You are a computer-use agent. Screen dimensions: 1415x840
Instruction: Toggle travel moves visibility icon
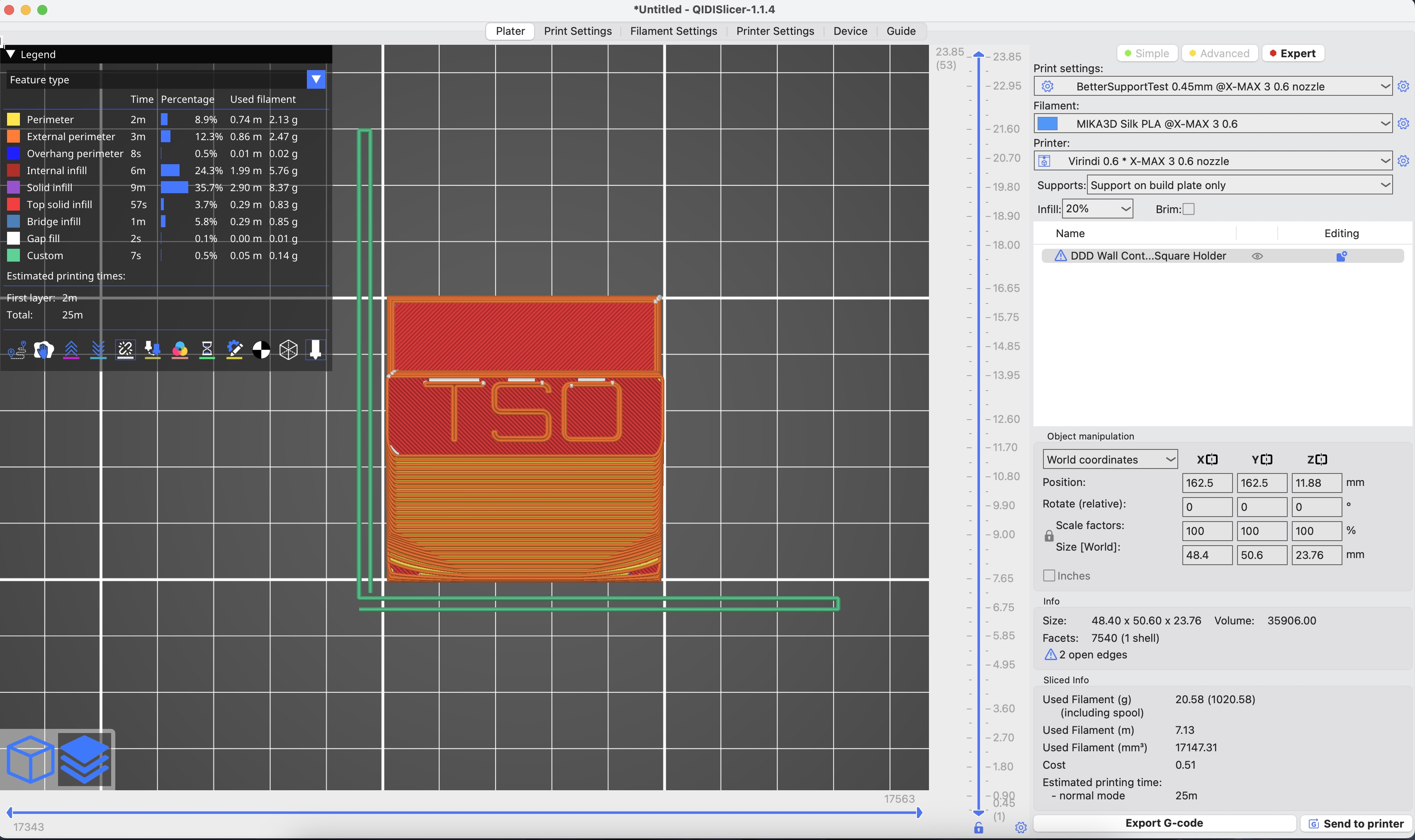(x=17, y=350)
